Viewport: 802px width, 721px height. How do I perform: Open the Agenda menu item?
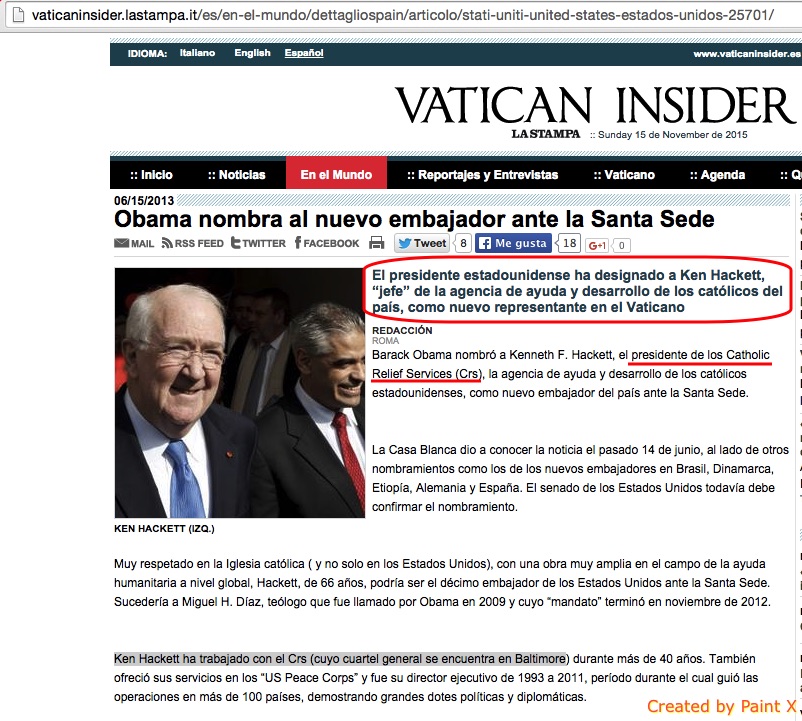717,175
